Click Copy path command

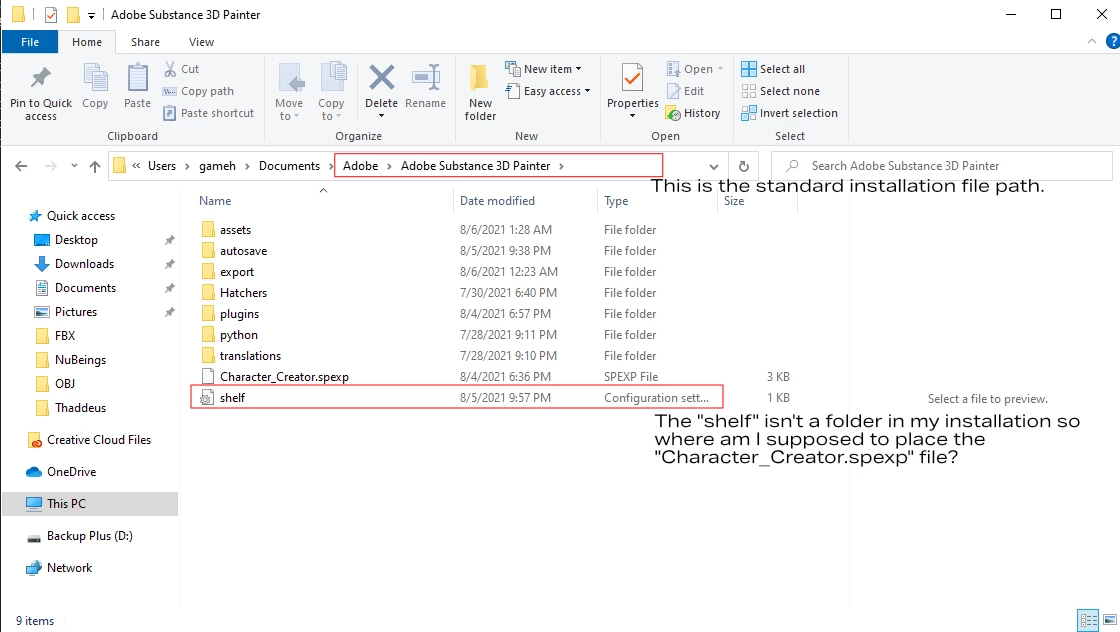199,91
